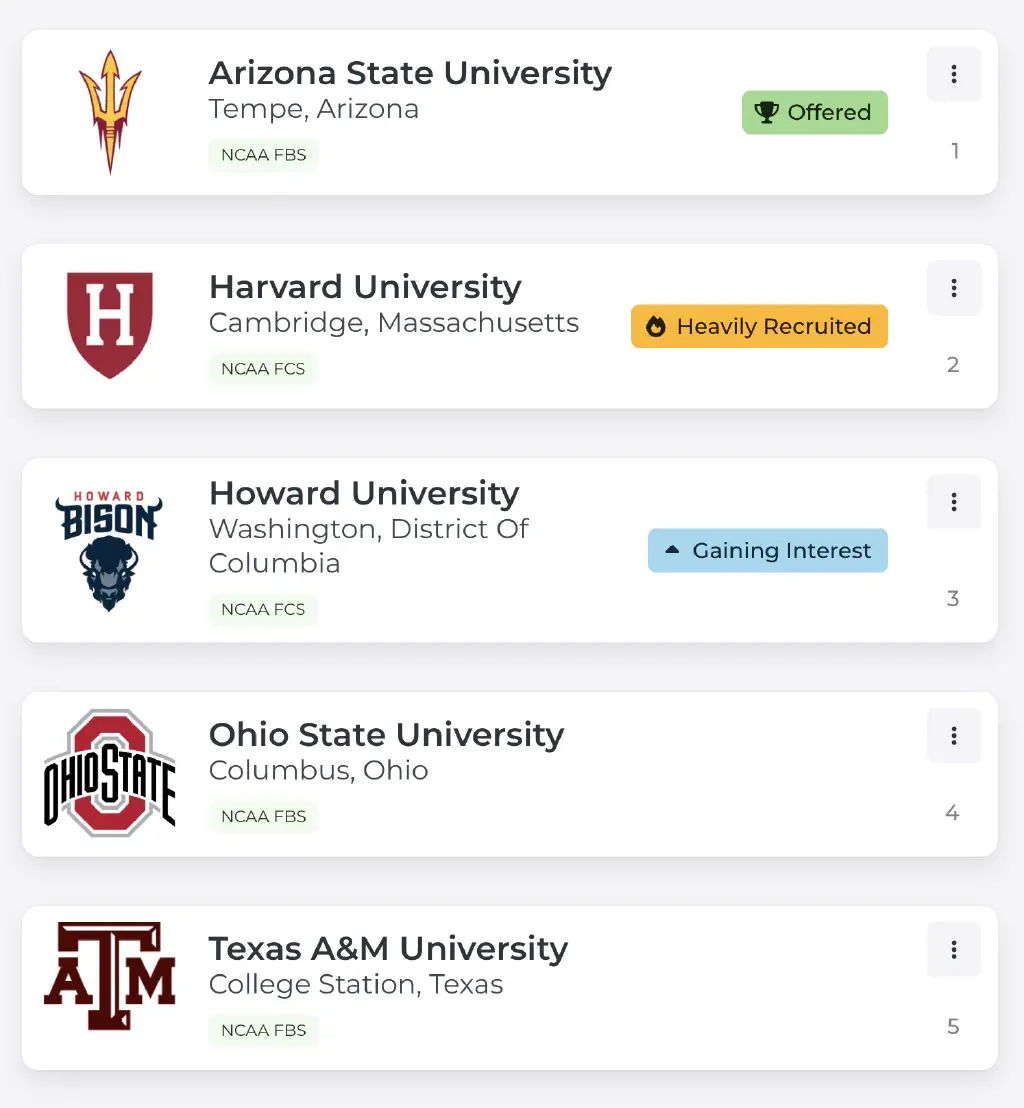Click the Offered status badge
The height and width of the screenshot is (1108, 1024).
(814, 113)
